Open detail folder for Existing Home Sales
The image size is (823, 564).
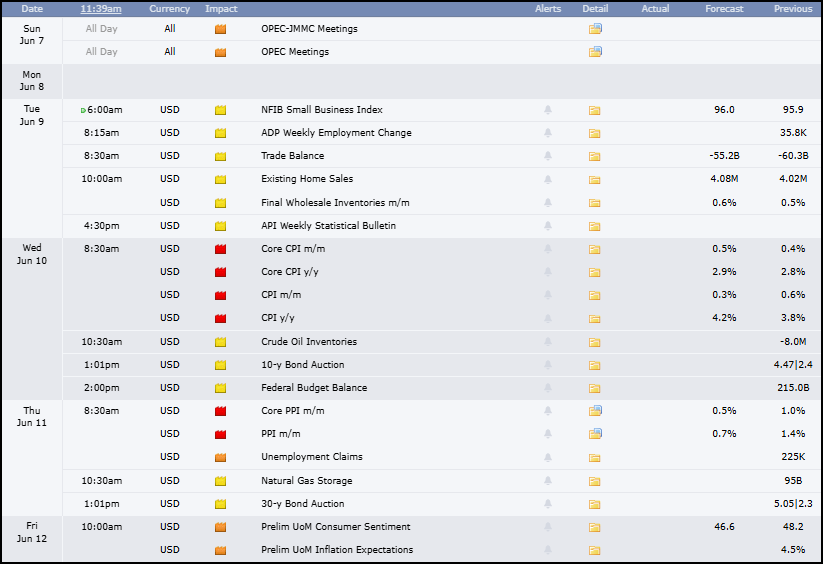pos(594,179)
